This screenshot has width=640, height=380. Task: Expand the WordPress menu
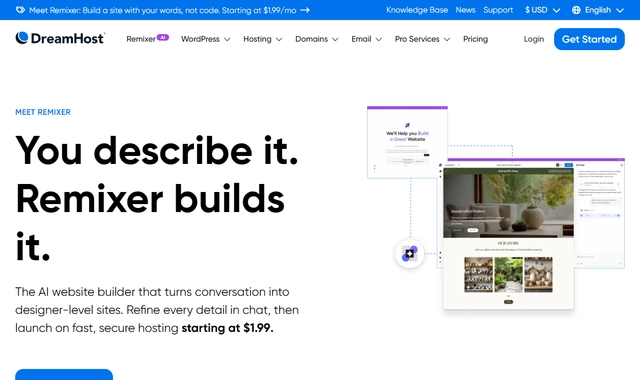coord(206,39)
